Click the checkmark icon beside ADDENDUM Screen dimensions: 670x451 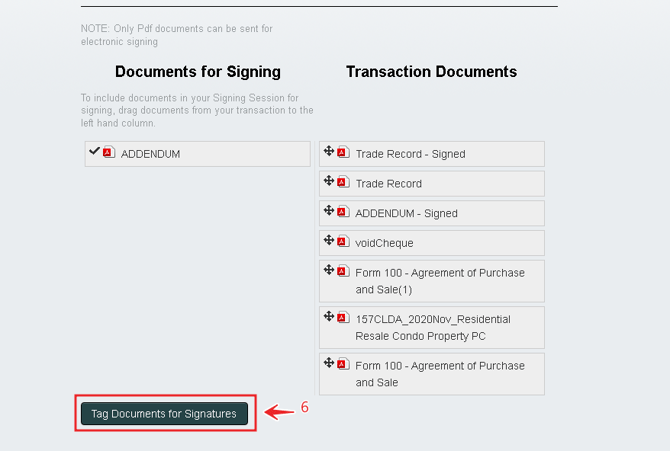click(94, 151)
